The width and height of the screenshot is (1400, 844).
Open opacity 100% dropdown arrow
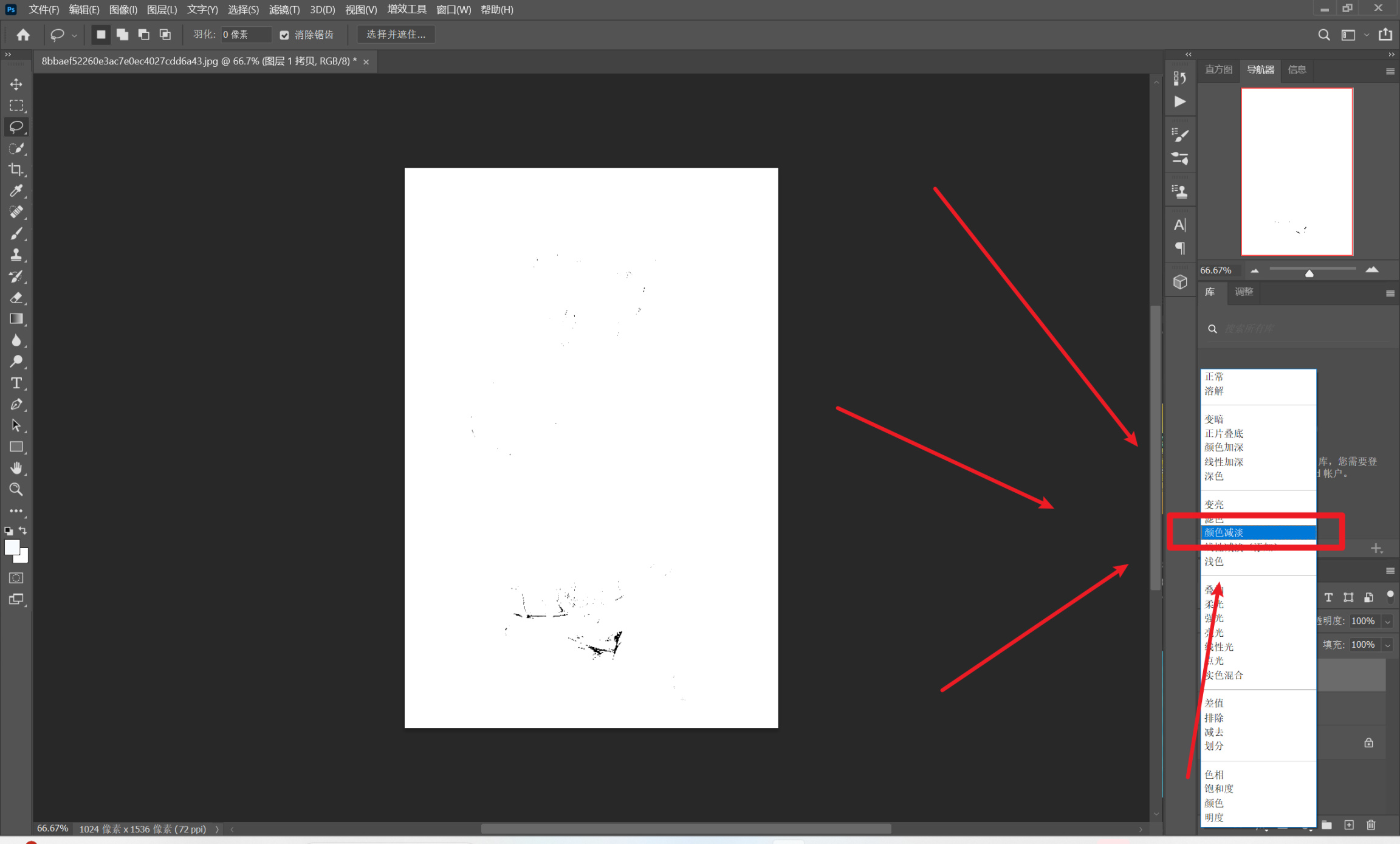(x=1387, y=622)
